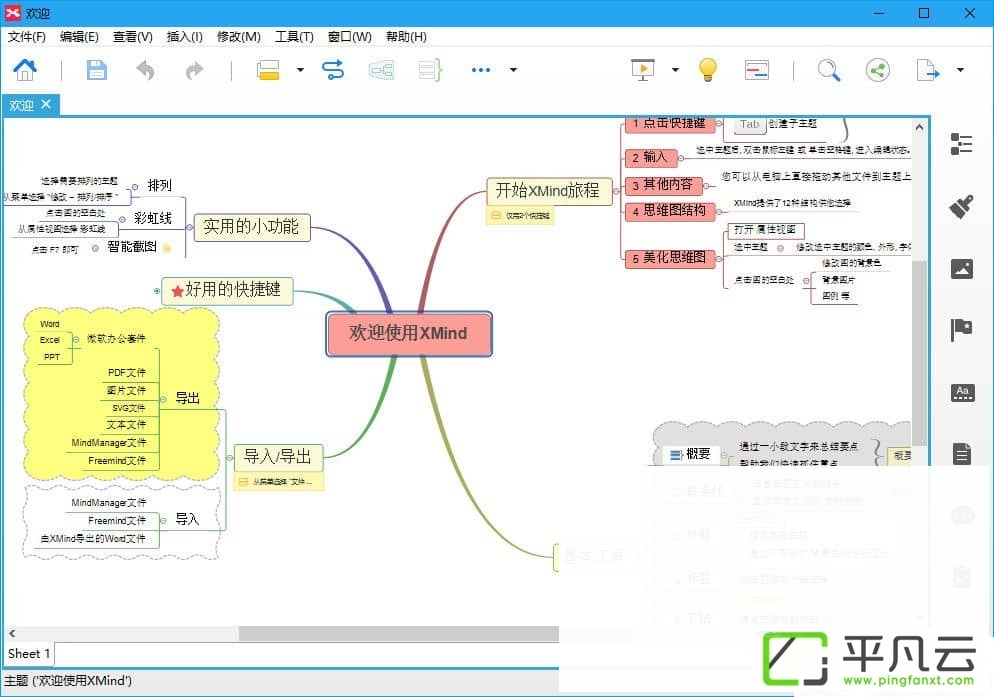Open the Markers flag panel in sidebar

(962, 330)
